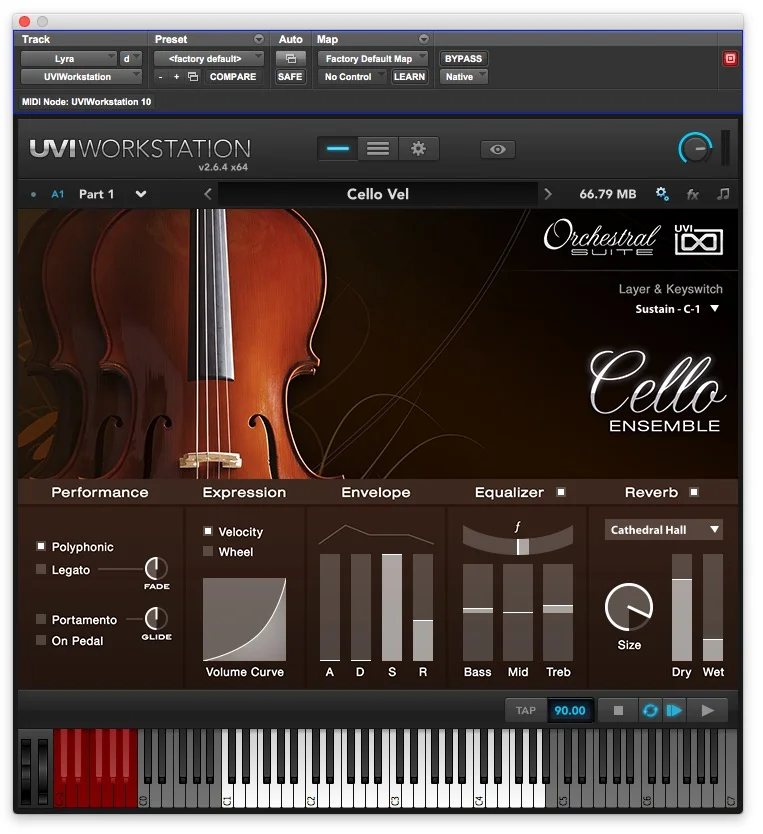Click the COMPARE button
Image resolution: width=763 pixels, height=834 pixels.
(x=232, y=77)
